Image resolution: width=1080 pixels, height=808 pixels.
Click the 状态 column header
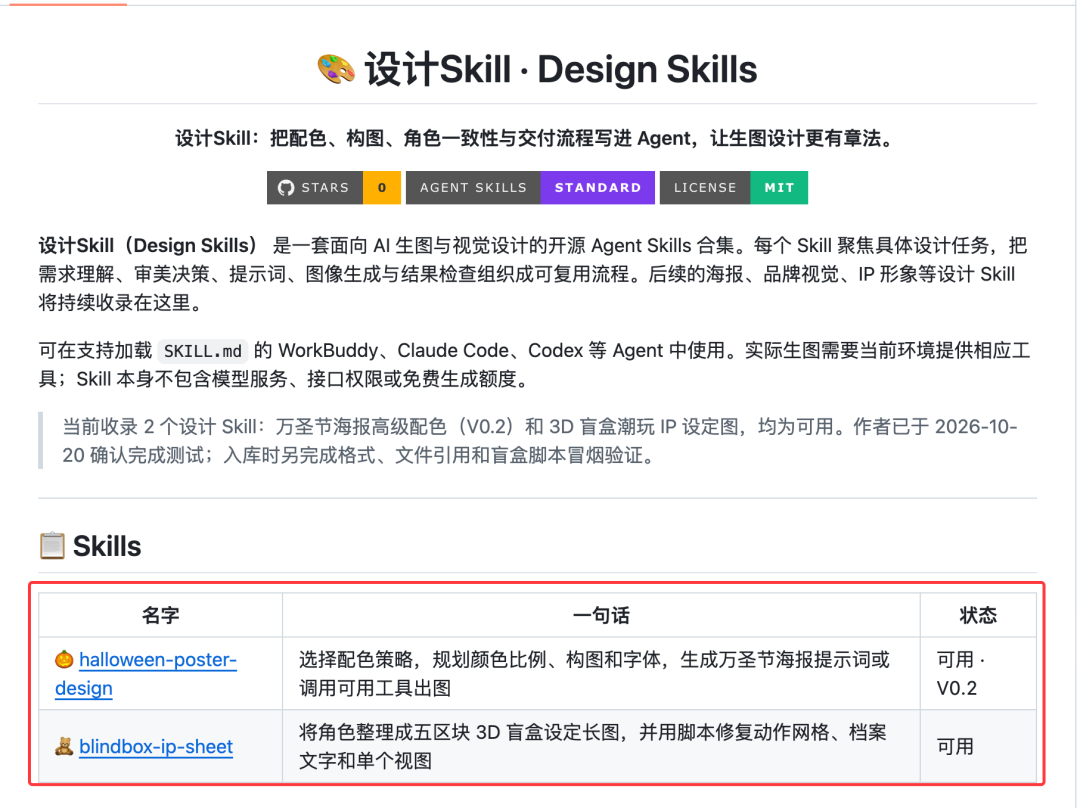pyautogui.click(x=978, y=615)
